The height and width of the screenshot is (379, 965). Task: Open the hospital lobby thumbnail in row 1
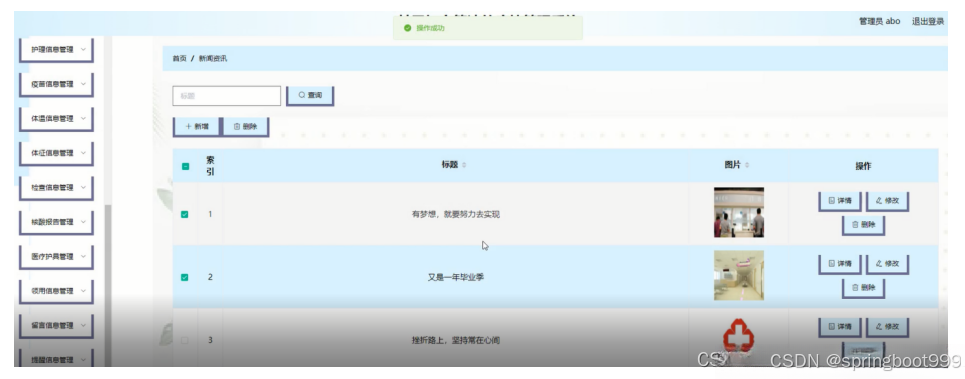coord(739,212)
